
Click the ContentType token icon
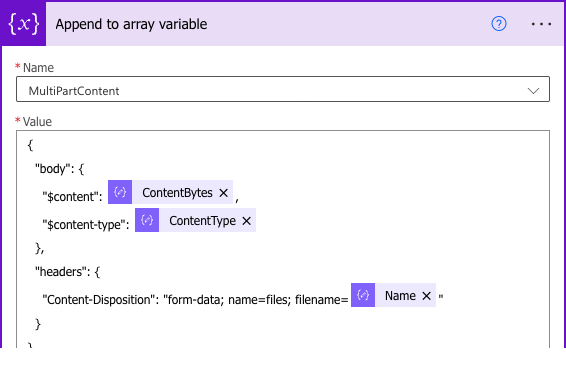[147, 220]
